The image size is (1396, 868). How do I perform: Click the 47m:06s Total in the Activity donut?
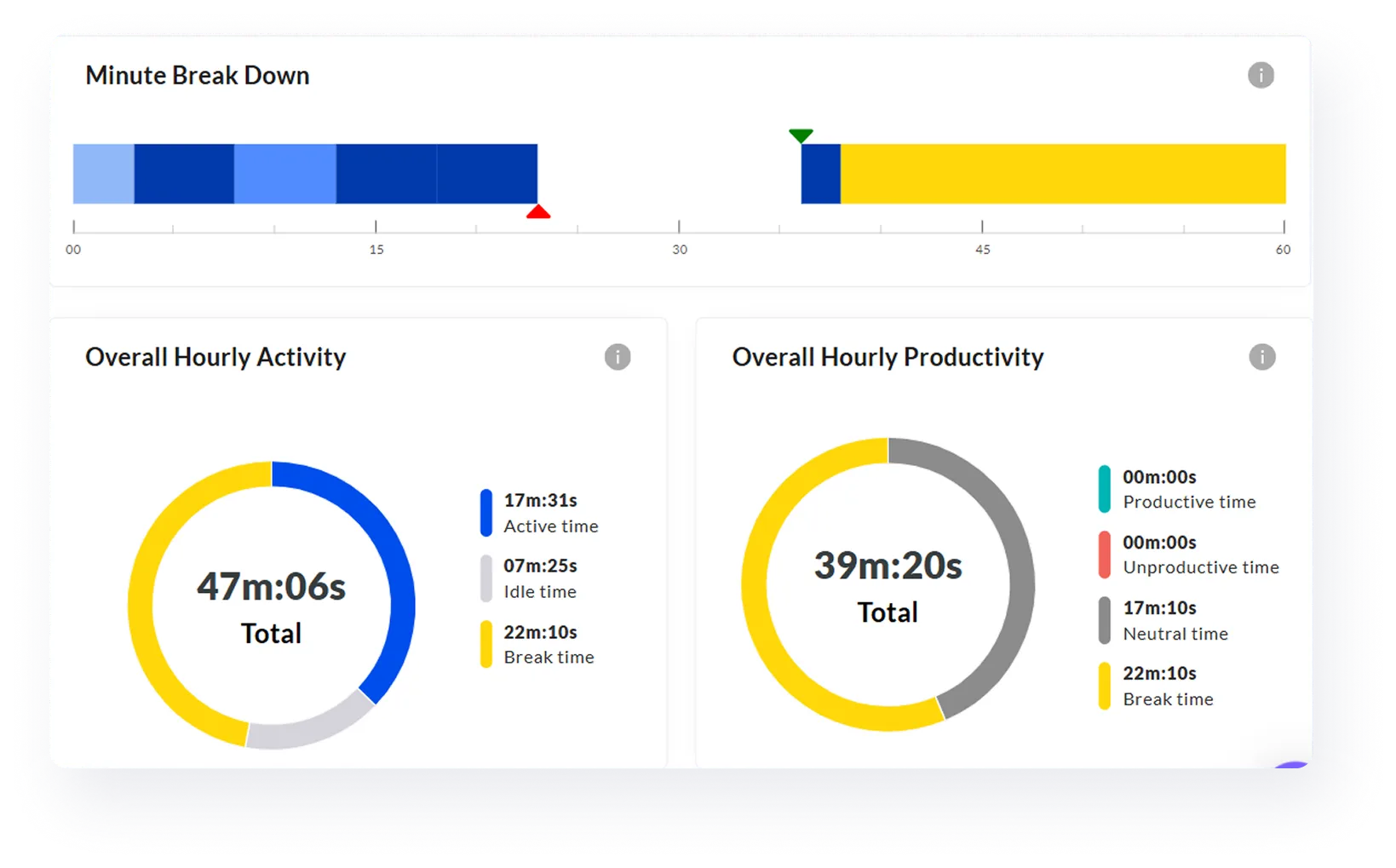point(270,585)
